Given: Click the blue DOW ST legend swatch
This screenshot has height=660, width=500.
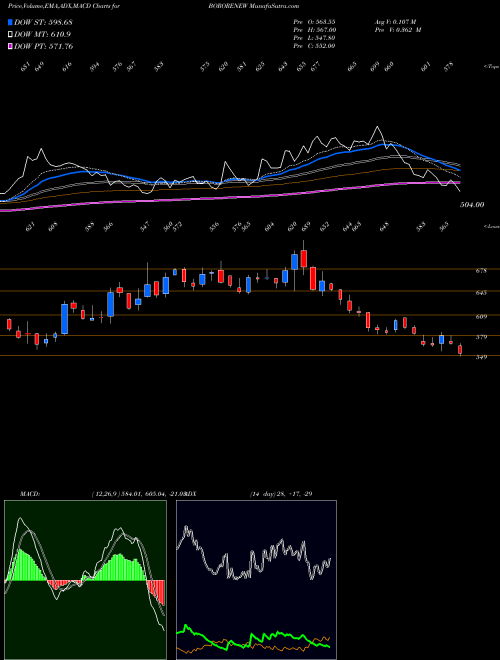Looking at the screenshot, I should pos(10,22).
